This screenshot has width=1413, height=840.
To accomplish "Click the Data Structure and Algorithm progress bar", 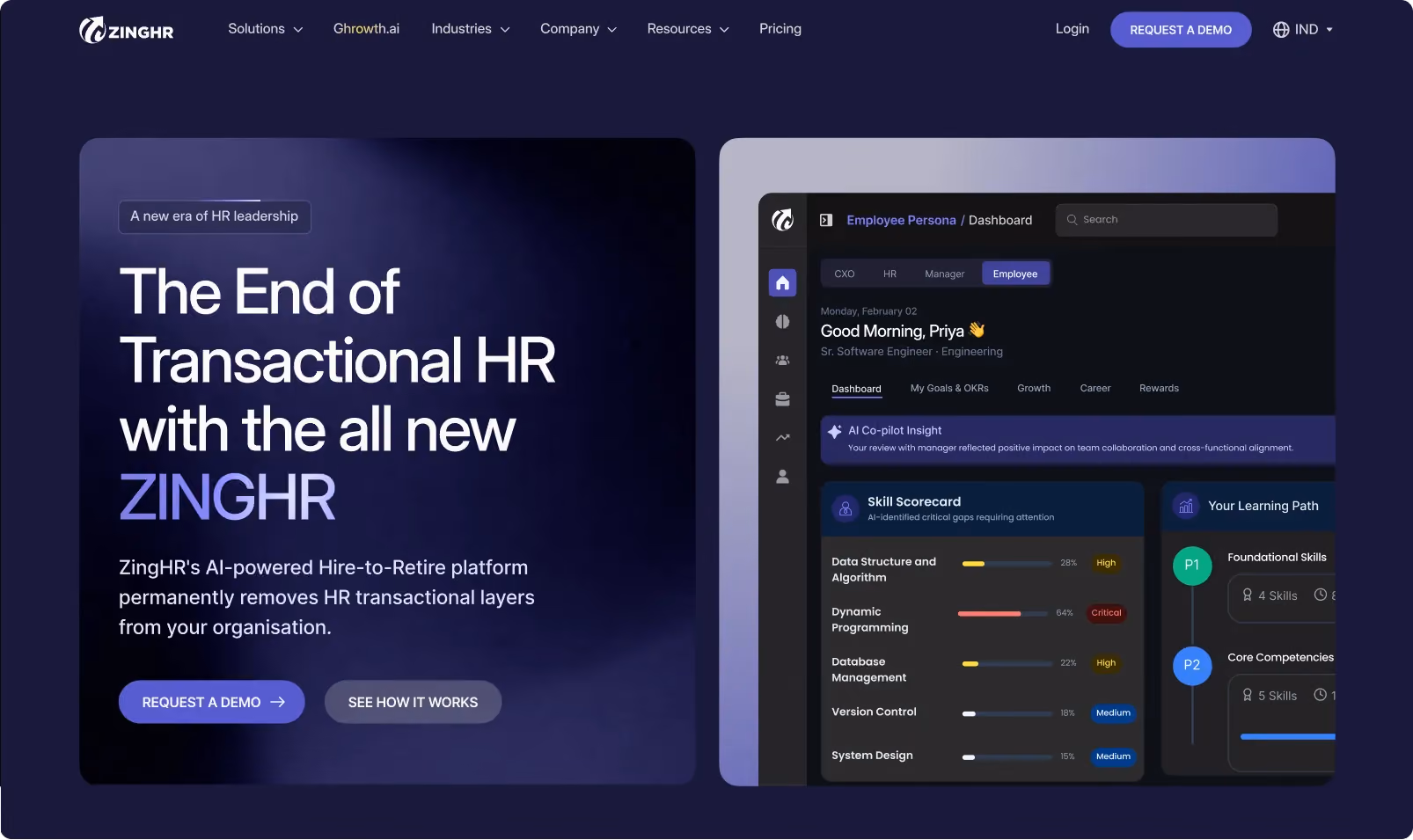I will (x=1007, y=564).
